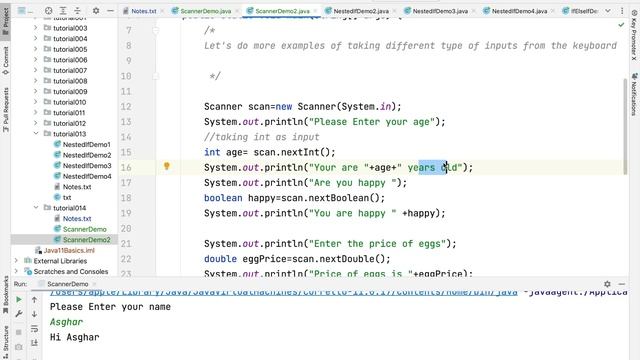Open the Pull Requests sidebar tab
Viewport: 640px width, 360px height.
point(6,109)
